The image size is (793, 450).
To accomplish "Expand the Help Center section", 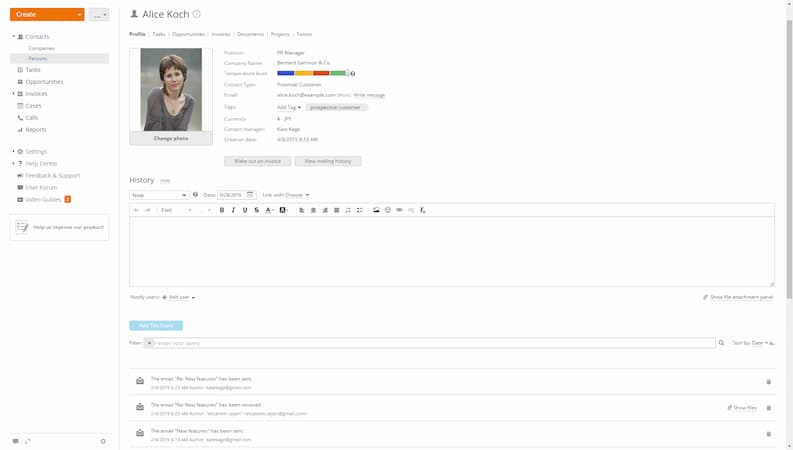I will pyautogui.click(x=14, y=163).
